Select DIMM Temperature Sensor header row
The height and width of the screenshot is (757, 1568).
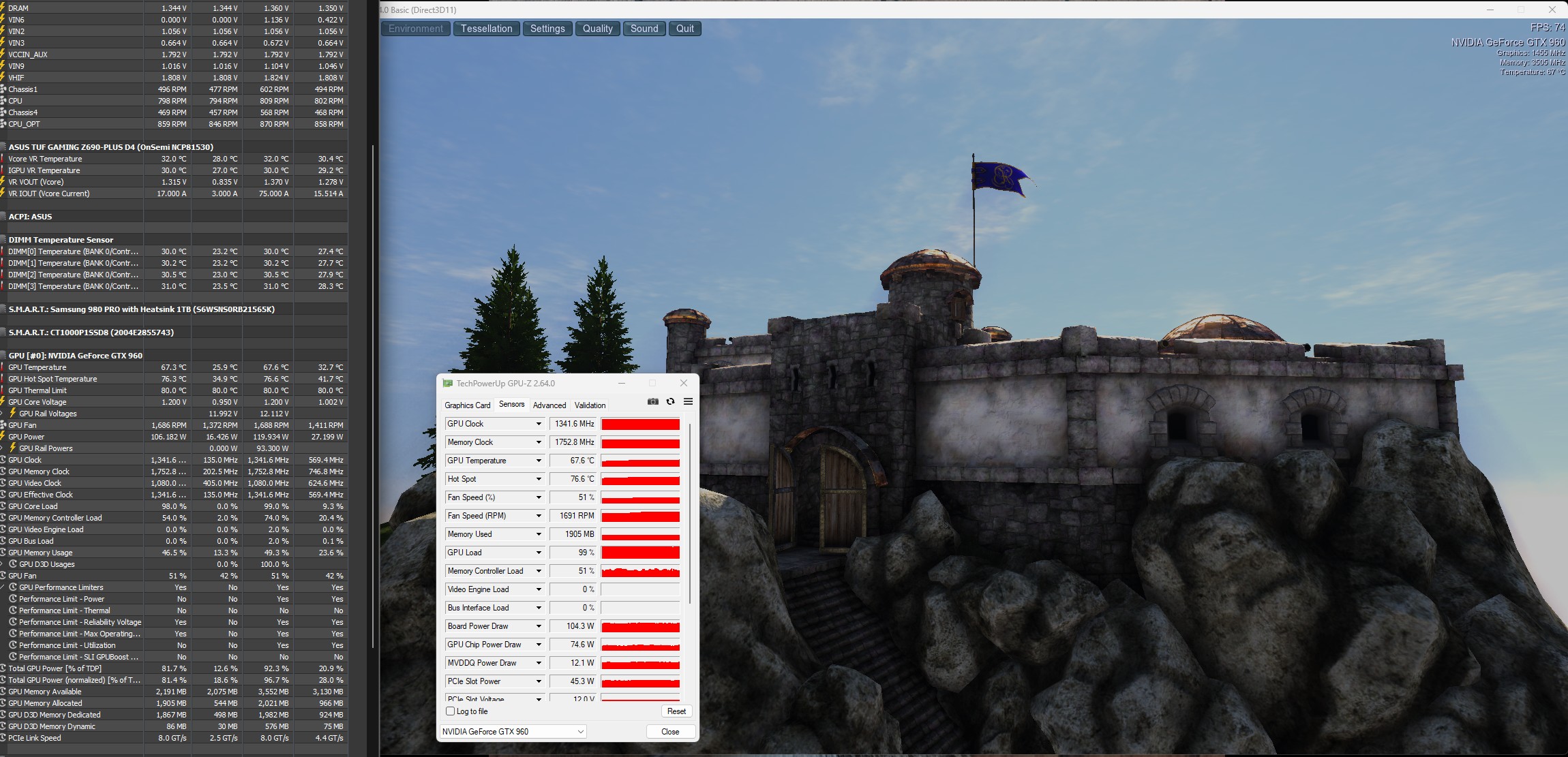click(175, 240)
